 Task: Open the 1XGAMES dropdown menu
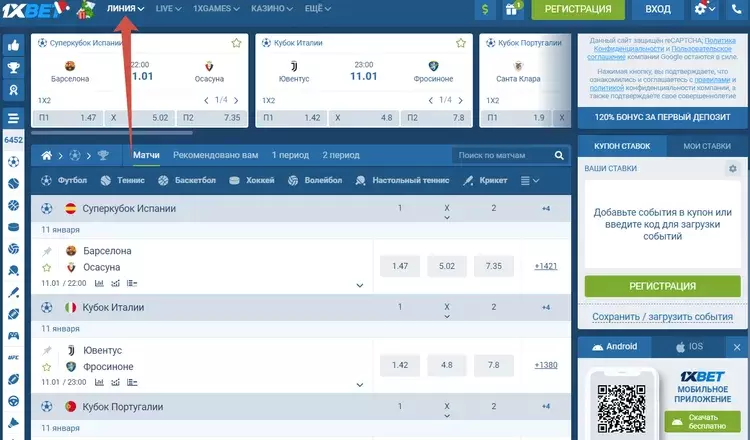tap(216, 9)
